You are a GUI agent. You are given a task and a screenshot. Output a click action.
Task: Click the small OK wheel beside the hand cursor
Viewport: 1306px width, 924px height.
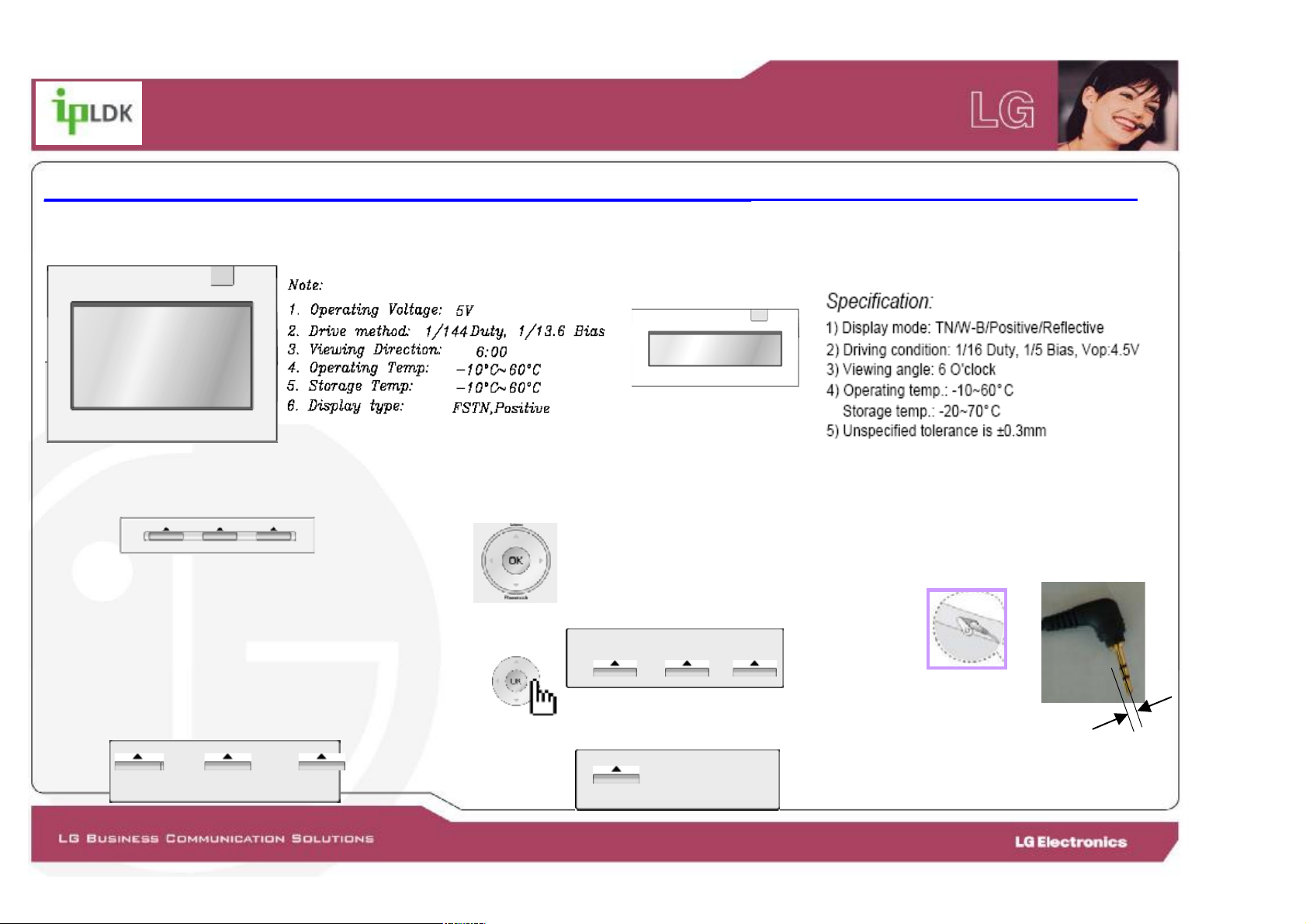pyautogui.click(x=515, y=681)
